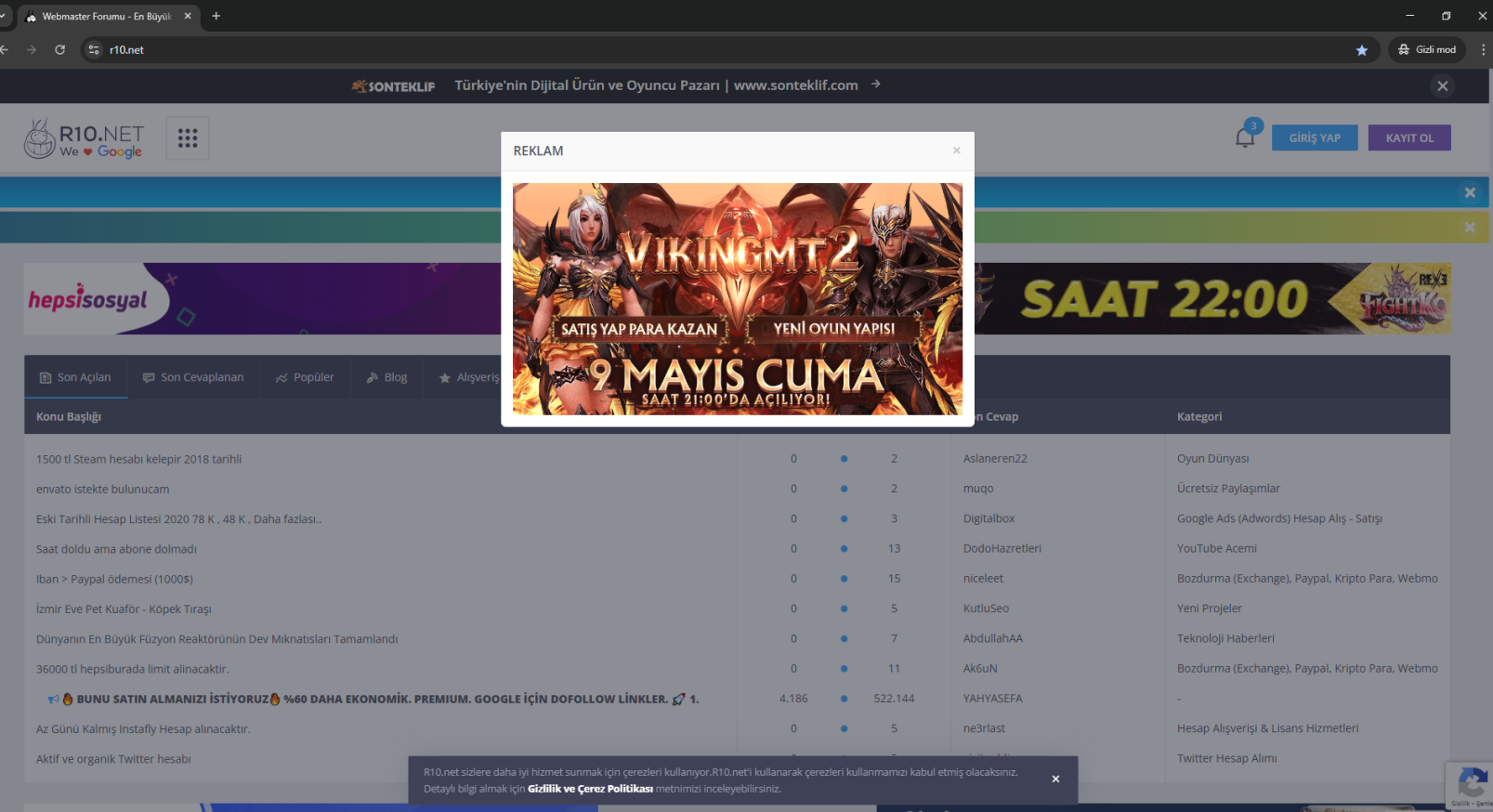Screen dimensions: 1493x812
Task: Open topic 'Iban > Paypal ödemesi (1000$)'
Action: [114, 579]
